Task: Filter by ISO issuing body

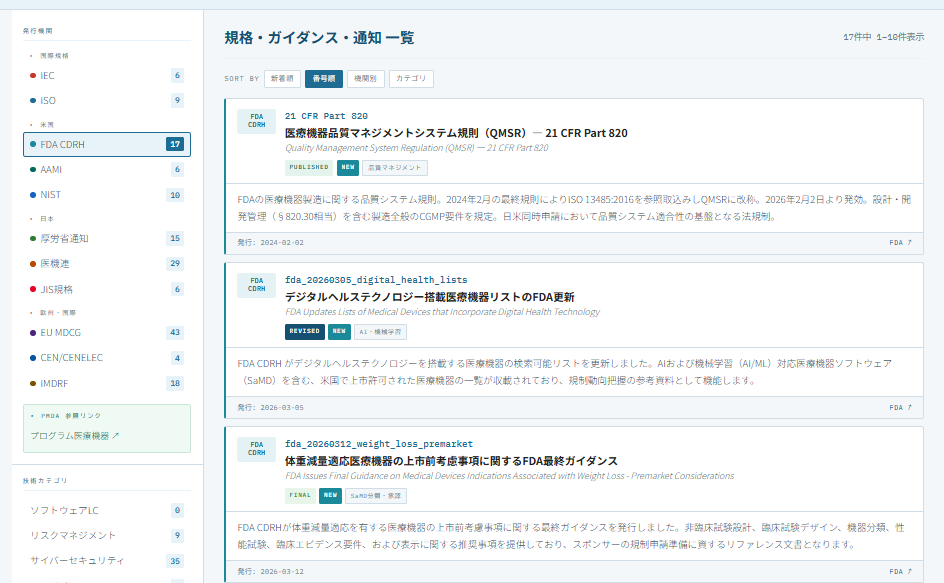Action: [x=107, y=101]
